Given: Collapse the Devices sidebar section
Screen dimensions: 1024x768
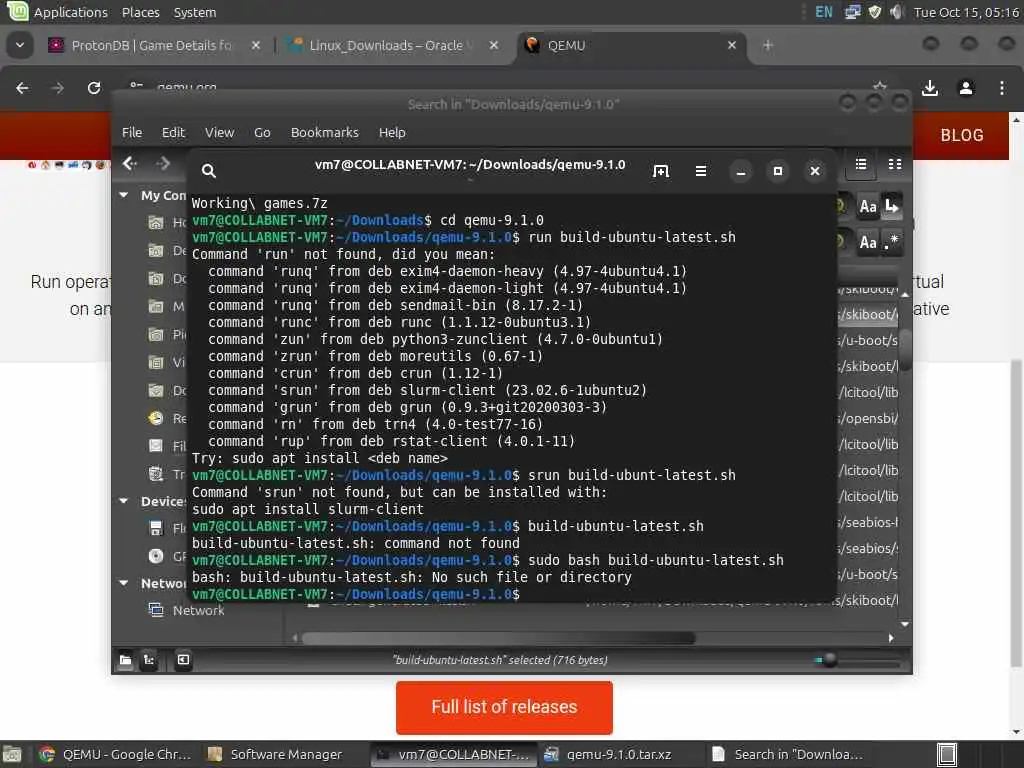Looking at the screenshot, I should tap(123, 501).
